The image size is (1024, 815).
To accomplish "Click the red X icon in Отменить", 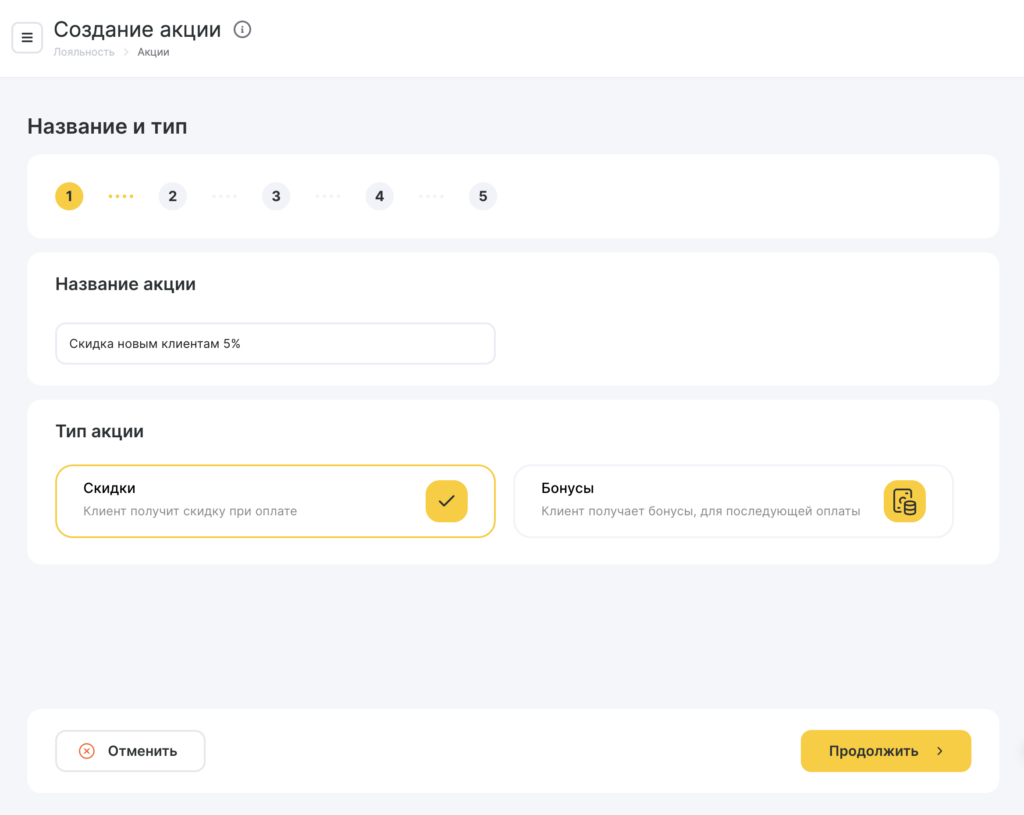I will point(87,751).
